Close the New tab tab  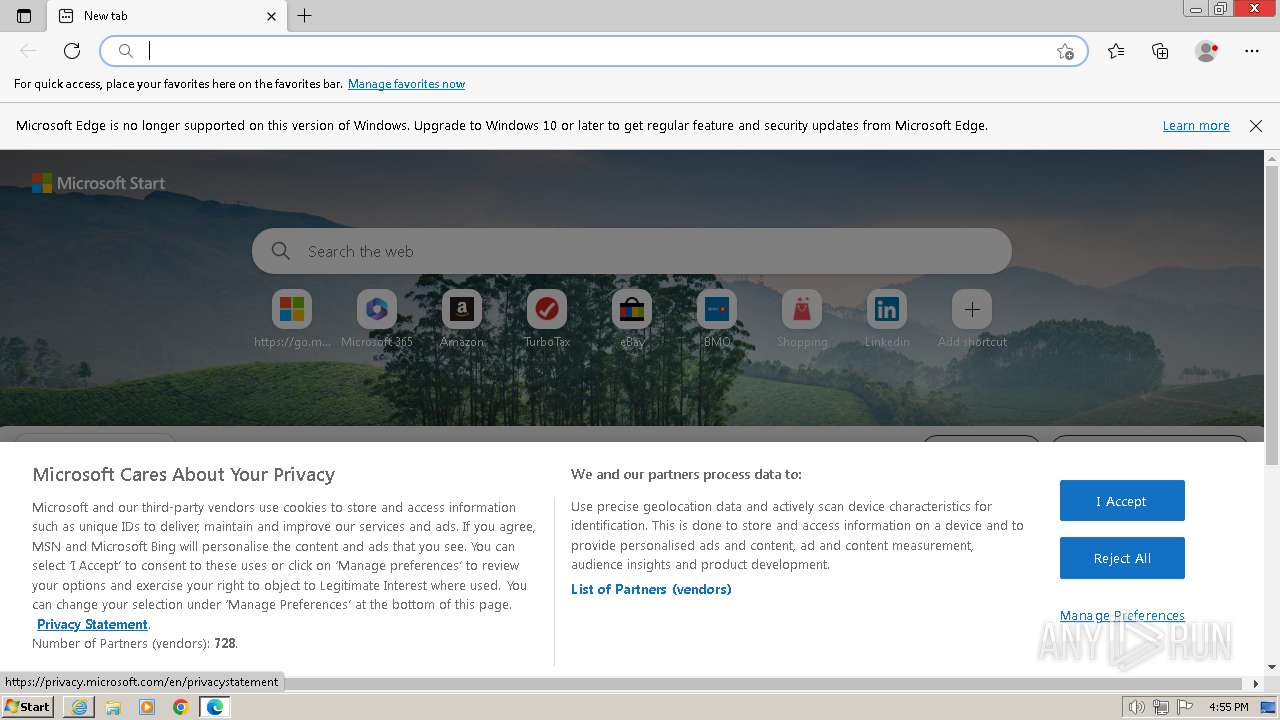pyautogui.click(x=271, y=16)
